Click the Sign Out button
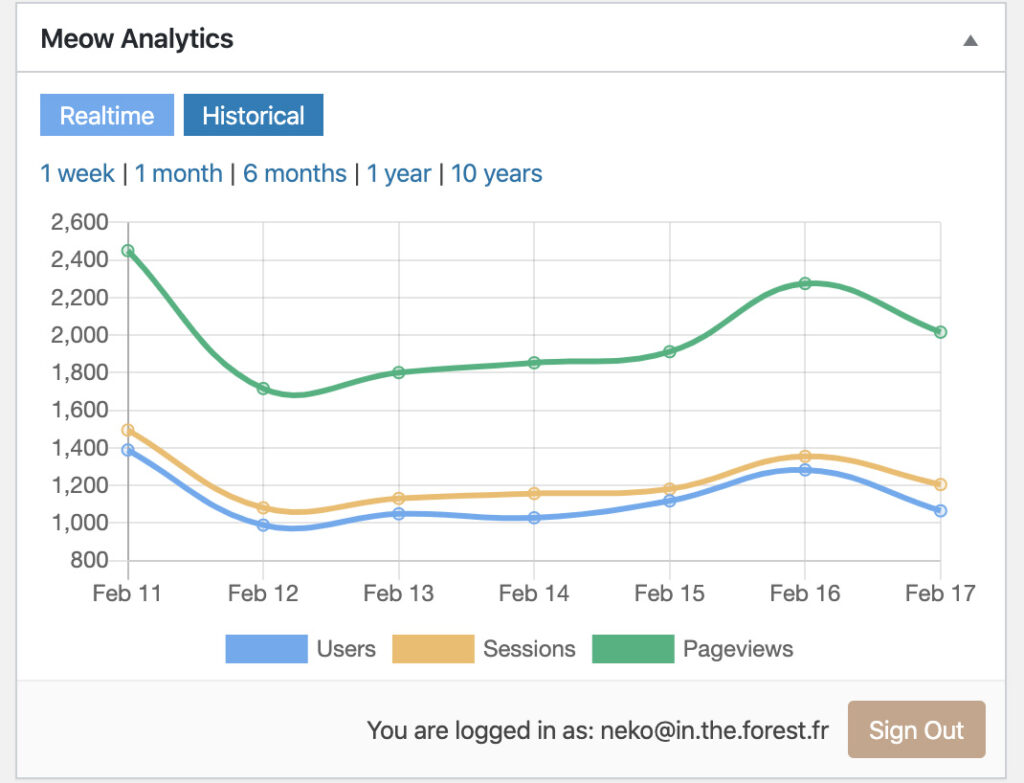 tap(916, 730)
